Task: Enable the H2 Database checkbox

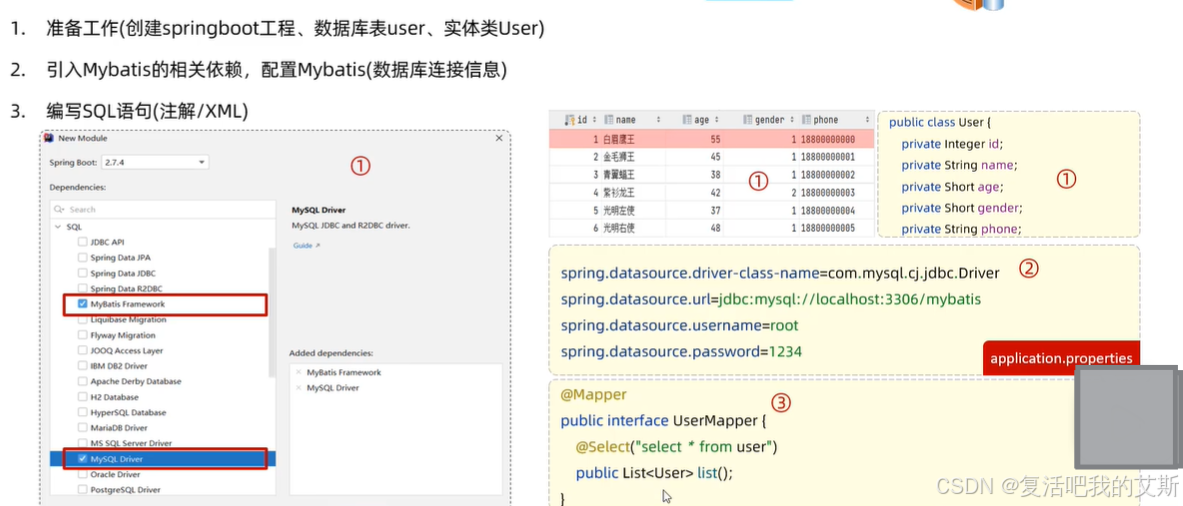Action: 83,397
